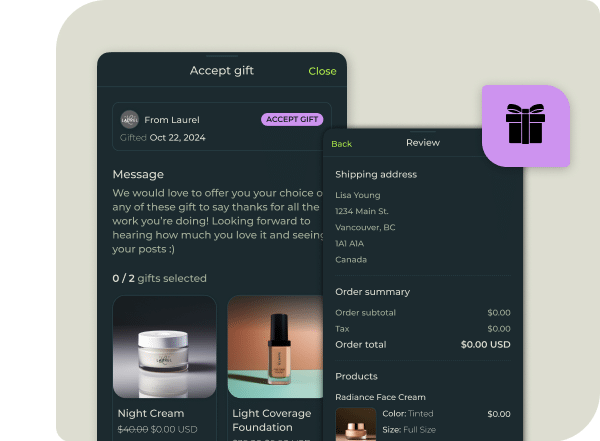Viewport: 600px width, 441px height.
Task: Click the Radiance Face Cream product name
Action: [x=380, y=397]
